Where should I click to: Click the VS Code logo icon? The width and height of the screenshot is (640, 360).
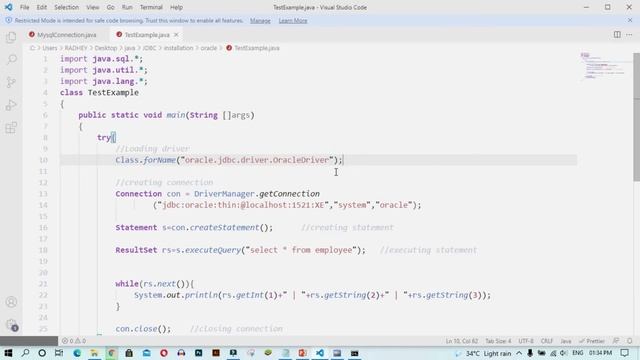8,7
